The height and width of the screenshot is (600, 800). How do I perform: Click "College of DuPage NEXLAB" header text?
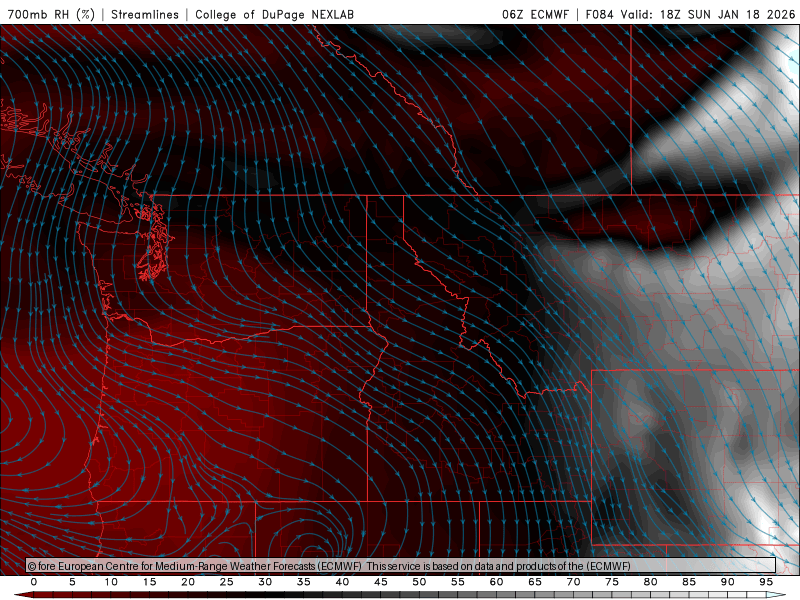pyautogui.click(x=274, y=14)
